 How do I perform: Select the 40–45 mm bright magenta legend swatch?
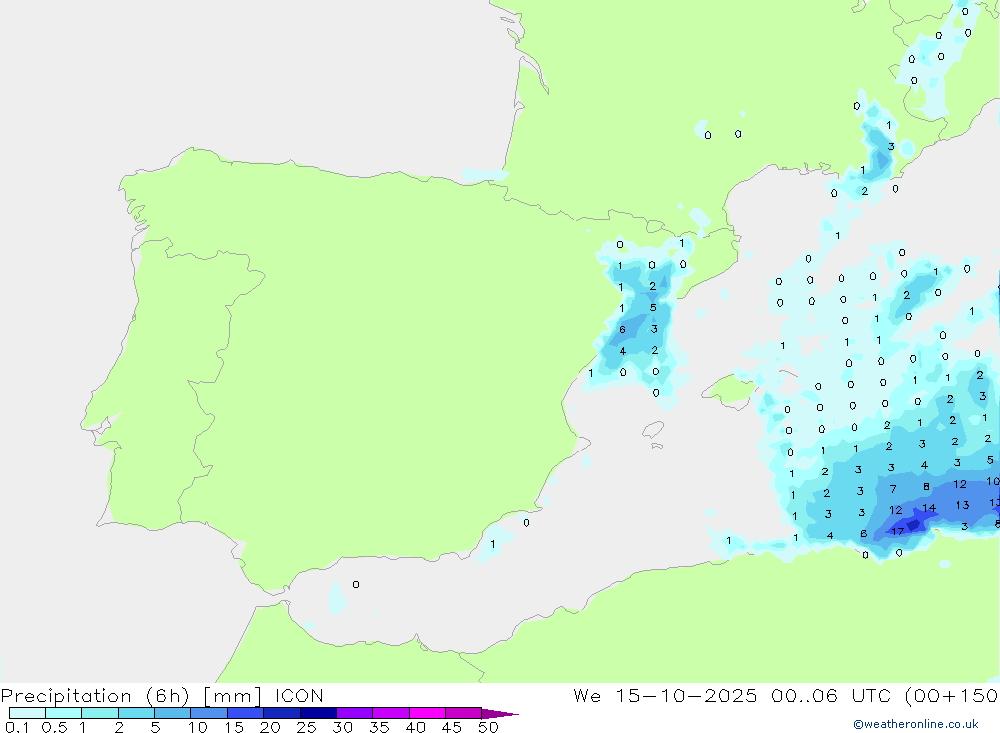pos(427,713)
